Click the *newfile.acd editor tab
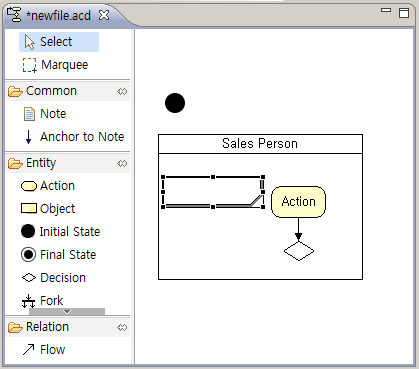This screenshot has height=369, width=419. pyautogui.click(x=58, y=15)
